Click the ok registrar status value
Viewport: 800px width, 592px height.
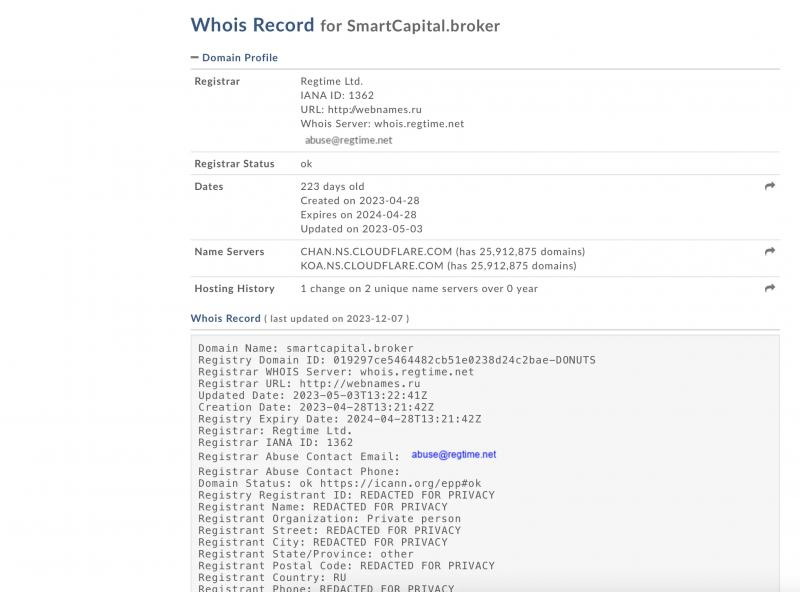[306, 164]
